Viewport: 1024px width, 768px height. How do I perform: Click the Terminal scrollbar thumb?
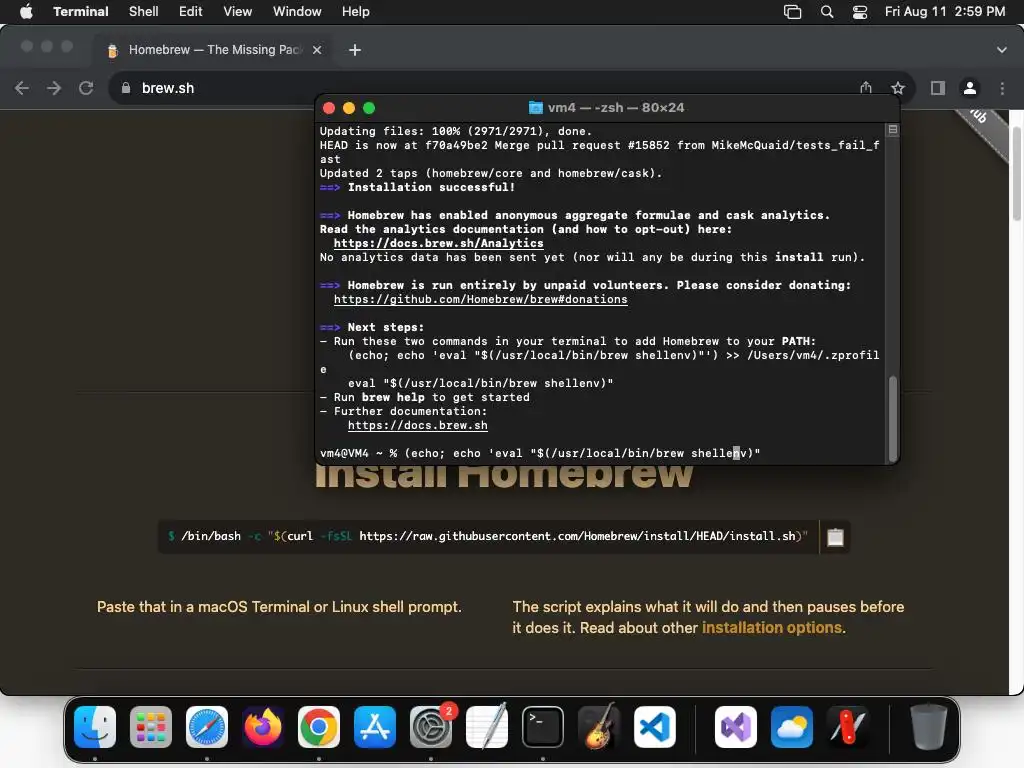(892, 418)
